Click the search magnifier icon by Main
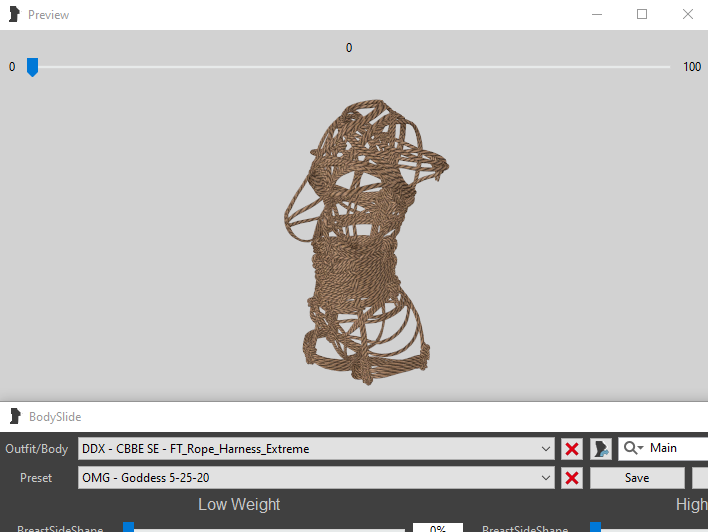This screenshot has height=532, width=708. click(633, 448)
